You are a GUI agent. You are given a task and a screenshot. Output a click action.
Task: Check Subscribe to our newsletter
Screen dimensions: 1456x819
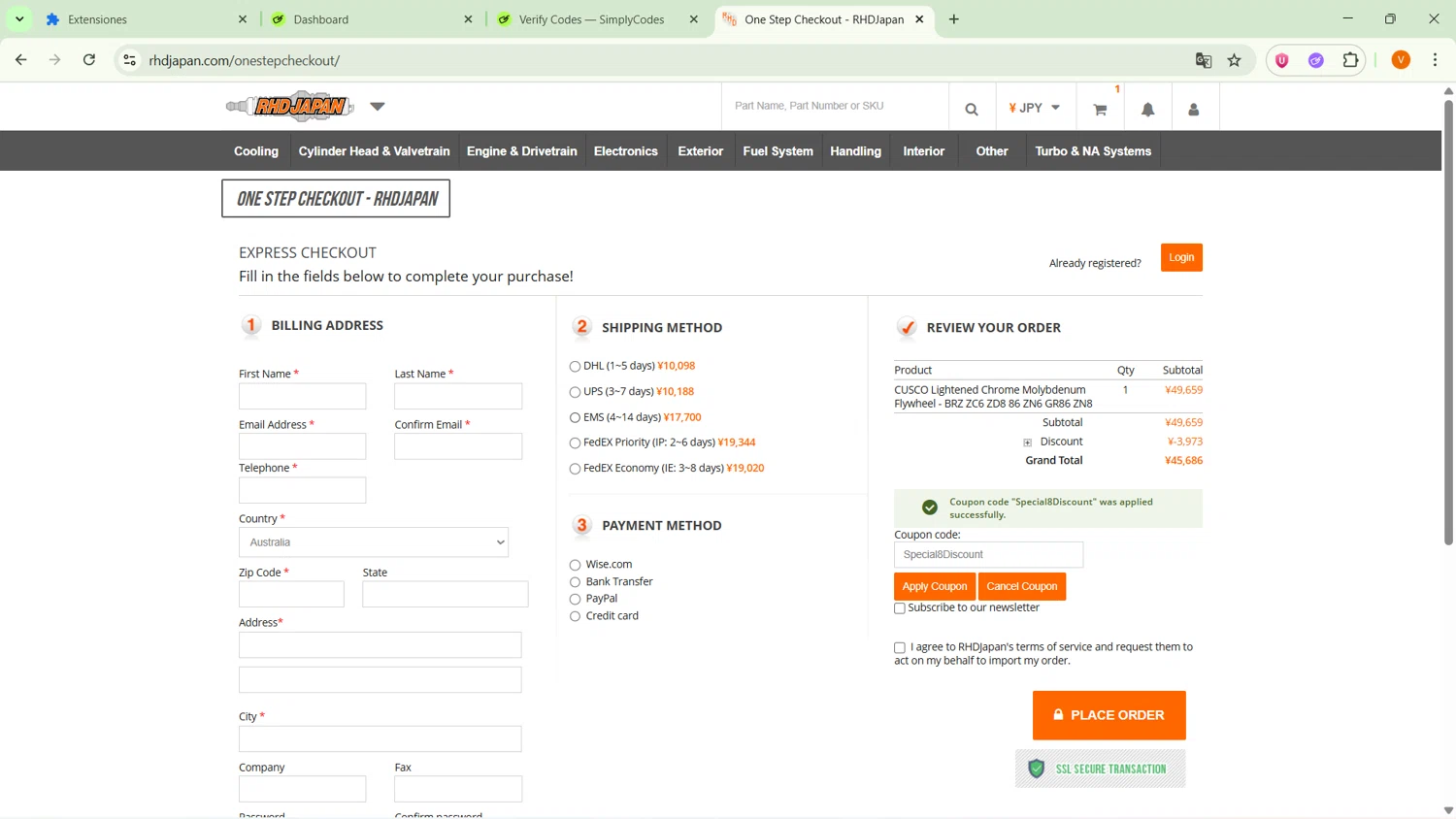[900, 608]
